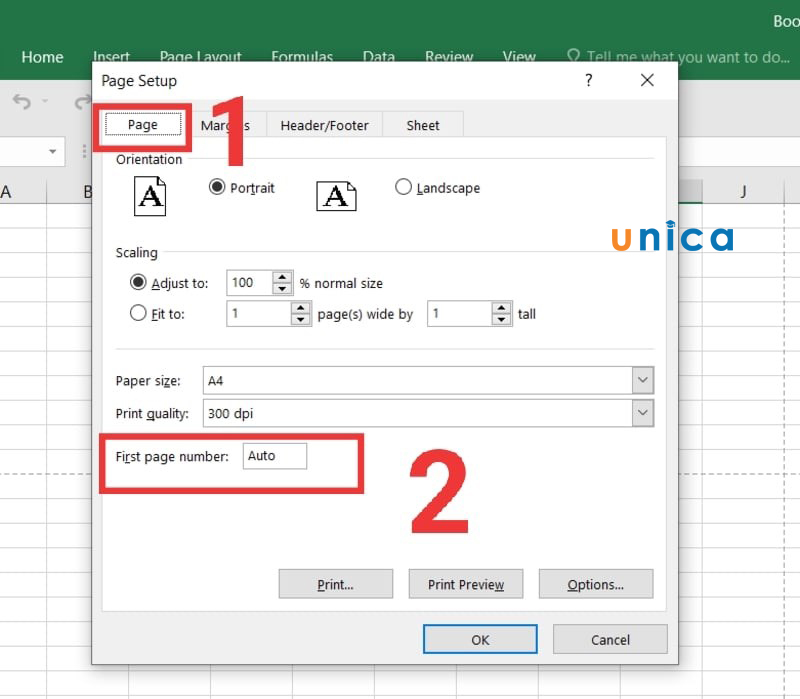
Task: Click the Options... button
Action: point(596,584)
